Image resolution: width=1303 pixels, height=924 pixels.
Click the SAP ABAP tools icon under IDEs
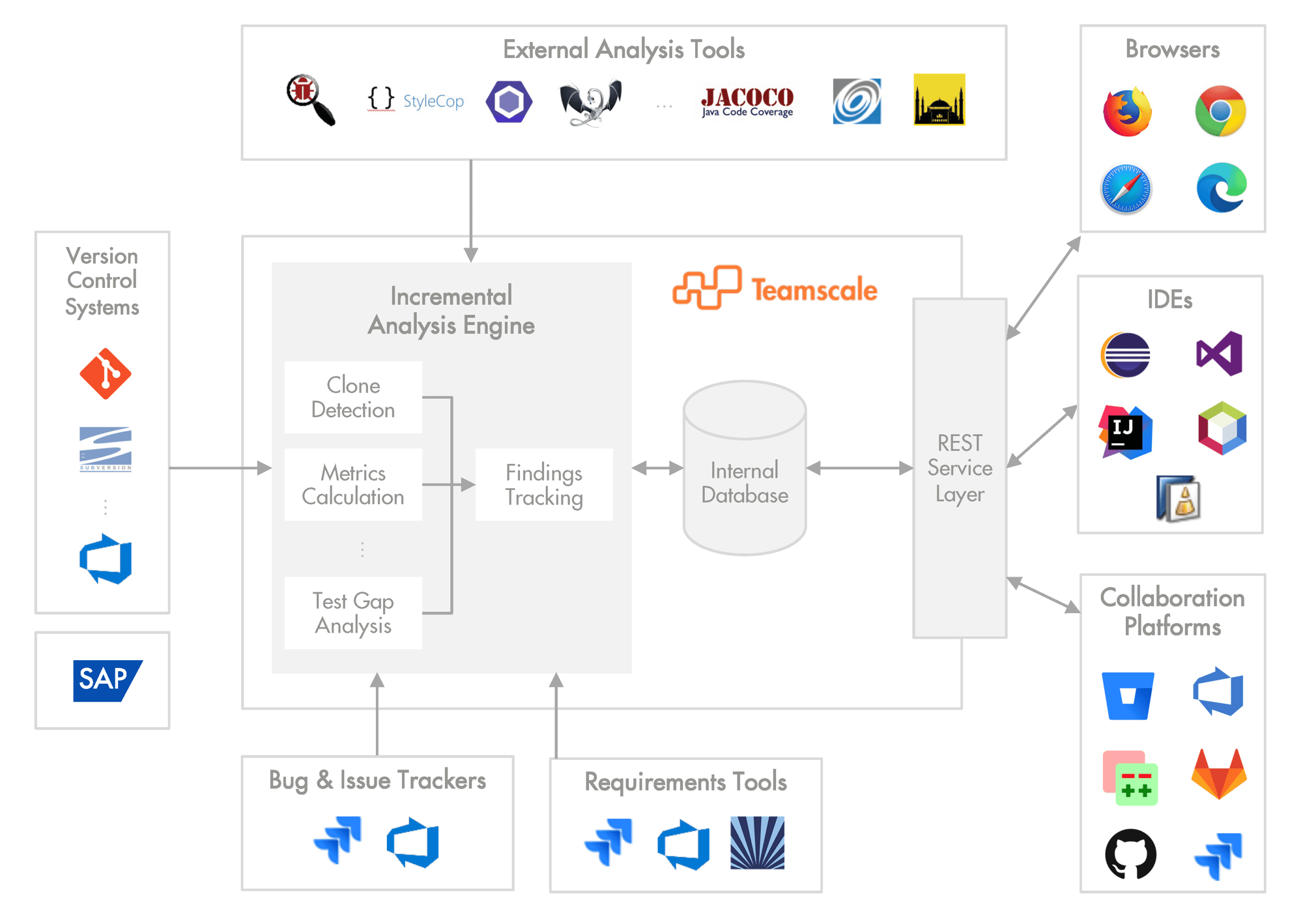(x=1178, y=498)
